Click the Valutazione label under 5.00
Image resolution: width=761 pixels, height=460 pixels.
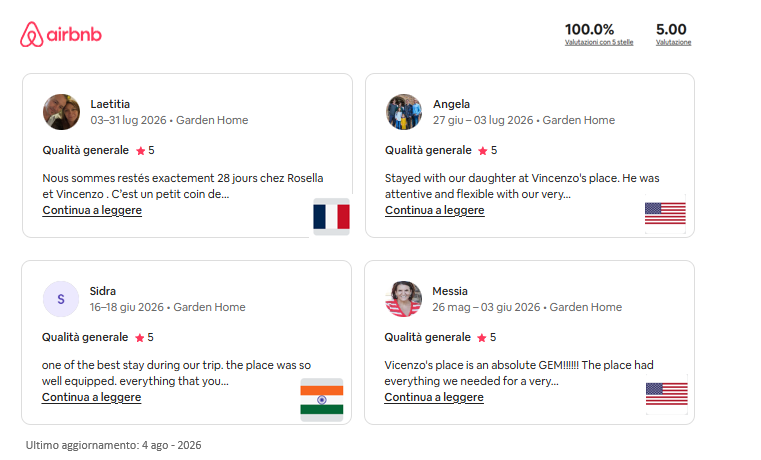point(674,43)
